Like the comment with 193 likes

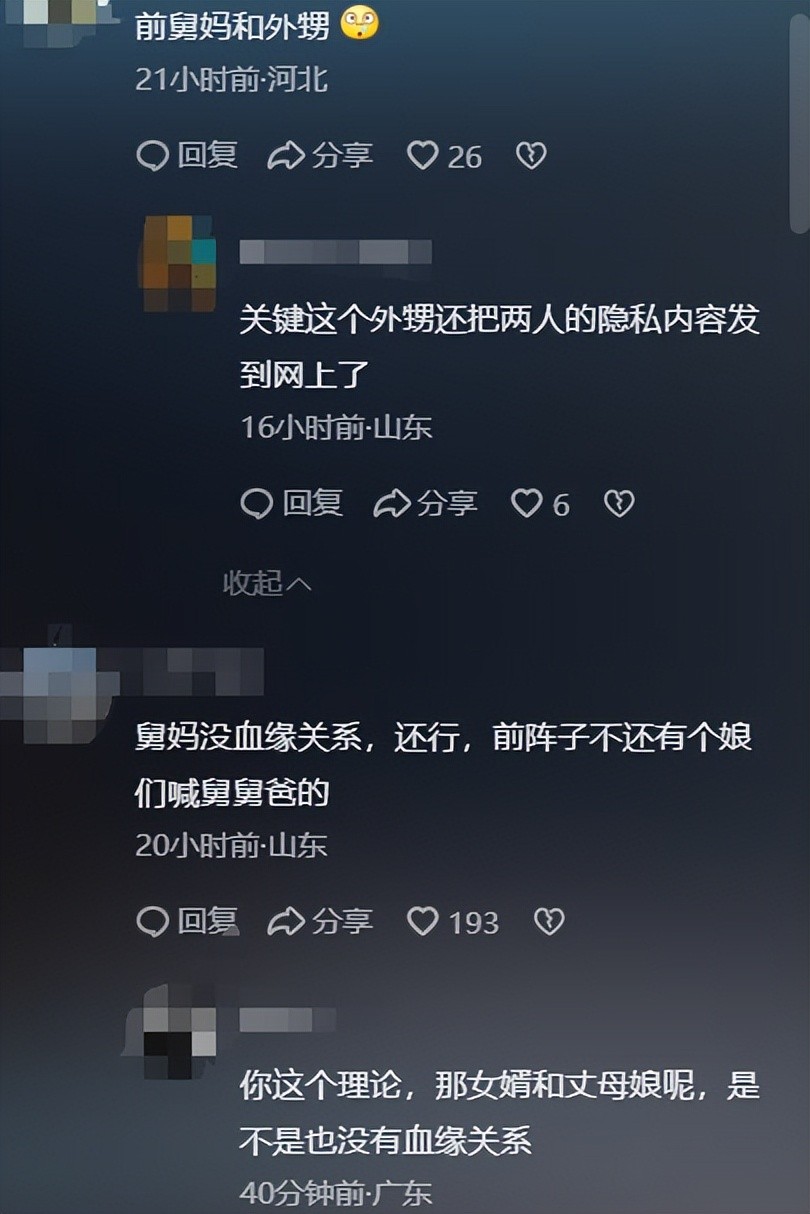[x=453, y=921]
